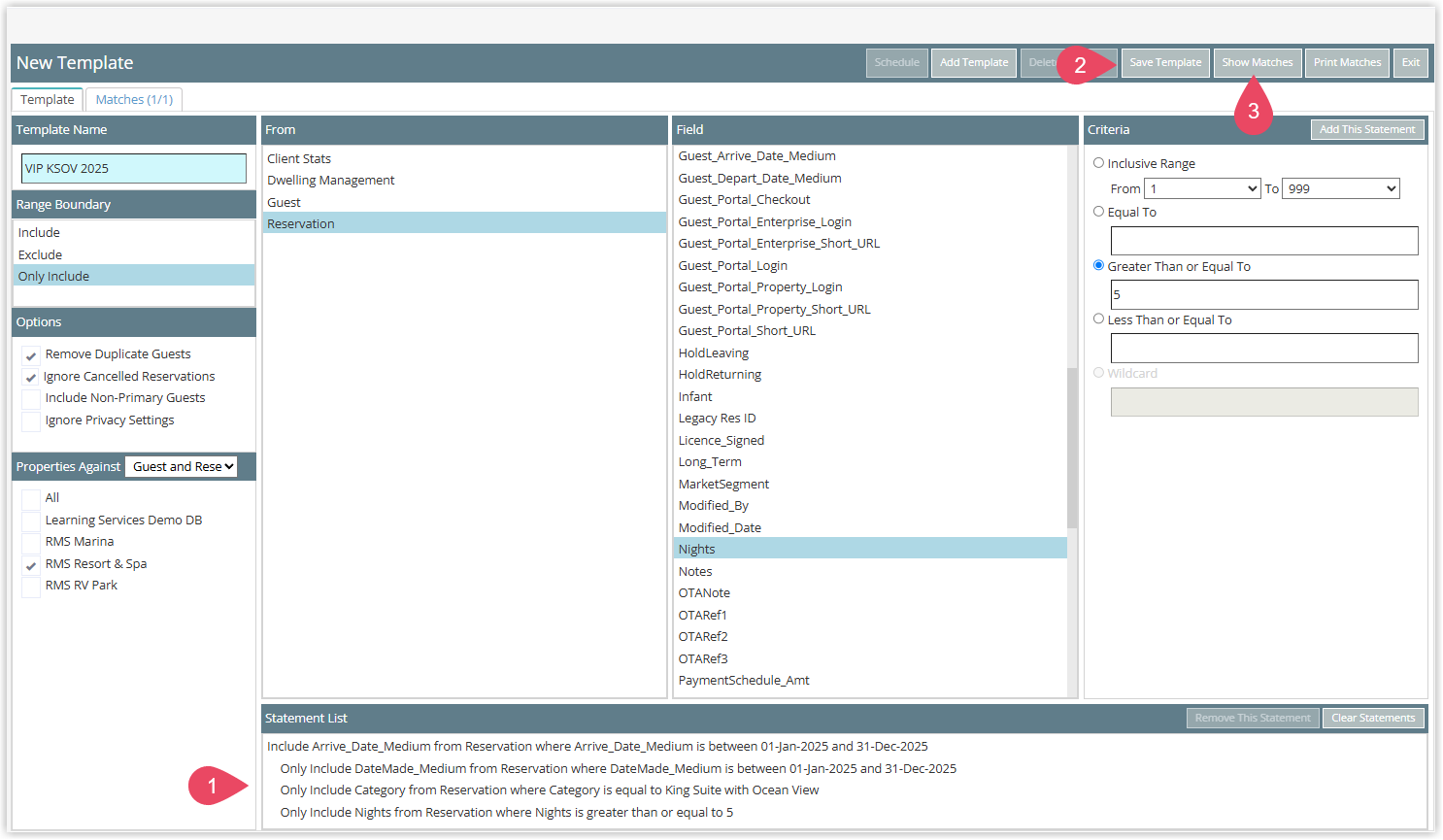Uncheck RMS Resort & Spa property
This screenshot has width=1443, height=840.
tap(31, 565)
